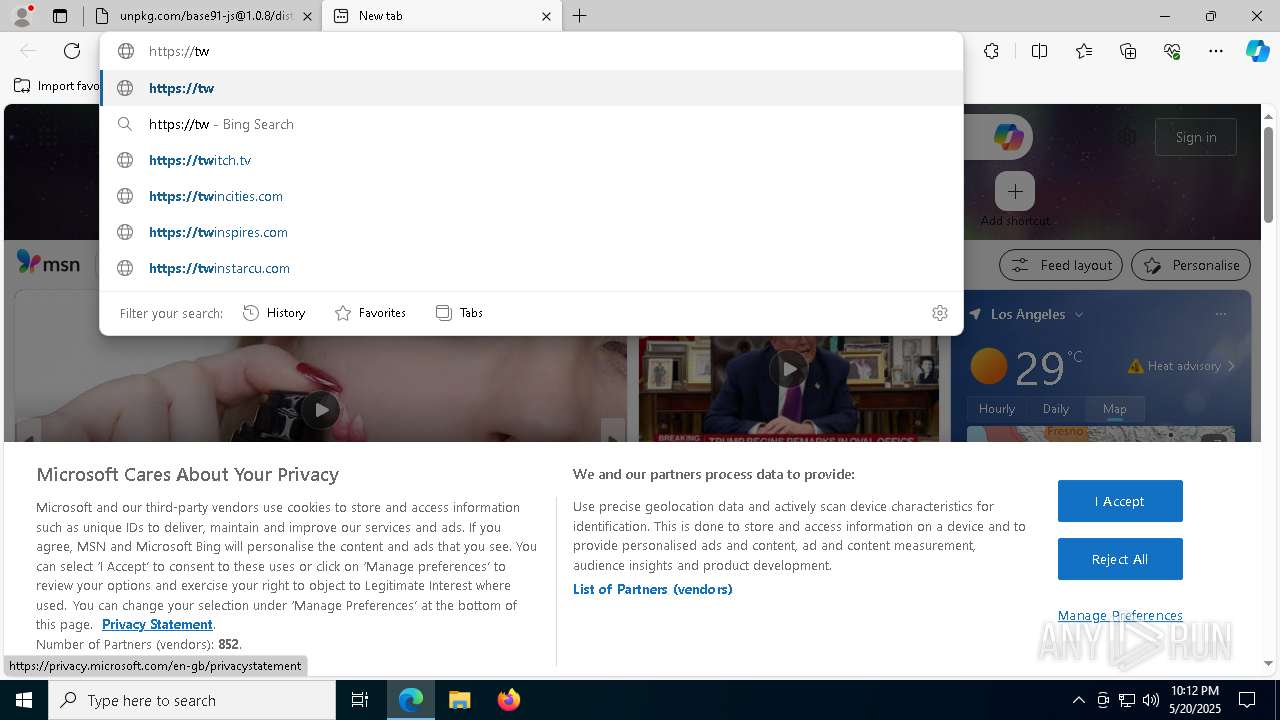Switch weather to Map tab
This screenshot has height=720, width=1280.
(x=1115, y=409)
